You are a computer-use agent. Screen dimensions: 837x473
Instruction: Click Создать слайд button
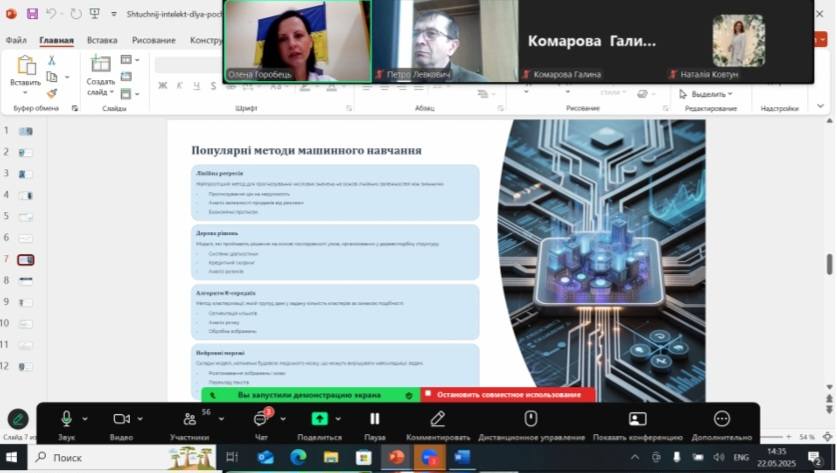click(x=100, y=75)
